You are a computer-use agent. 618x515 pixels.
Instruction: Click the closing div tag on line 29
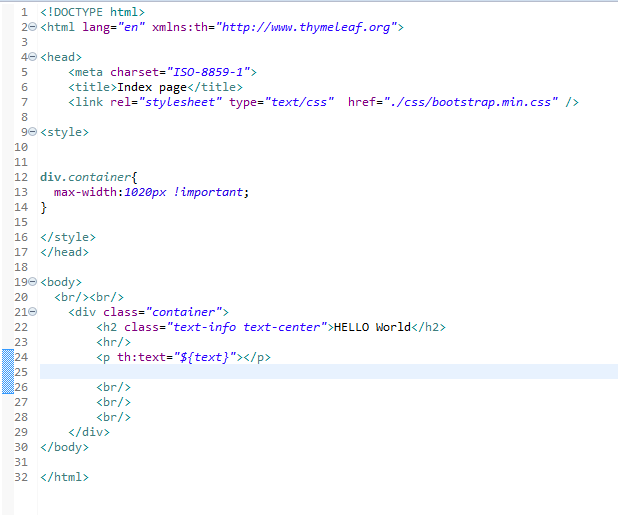(89, 432)
